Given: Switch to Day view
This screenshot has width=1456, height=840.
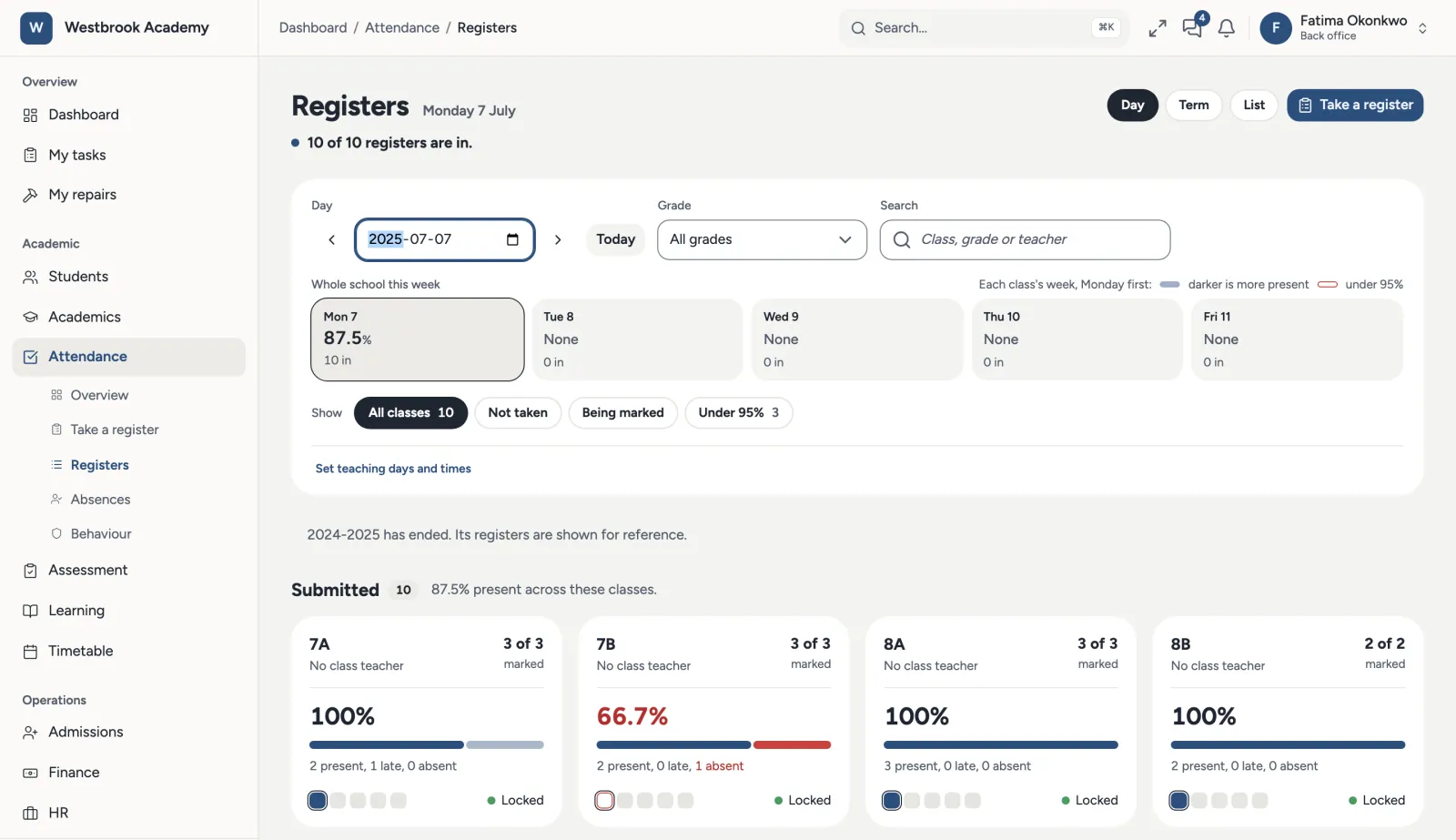Looking at the screenshot, I should pos(1132,105).
